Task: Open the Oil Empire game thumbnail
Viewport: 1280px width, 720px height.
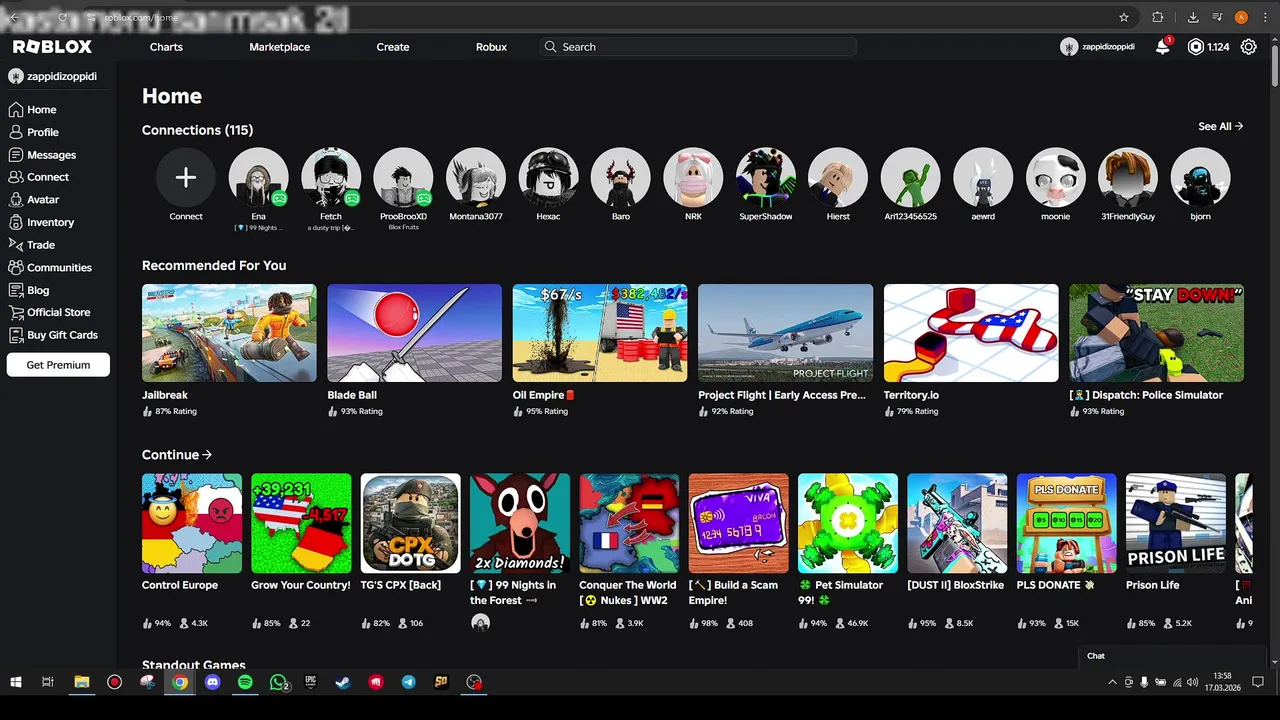Action: pyautogui.click(x=600, y=333)
